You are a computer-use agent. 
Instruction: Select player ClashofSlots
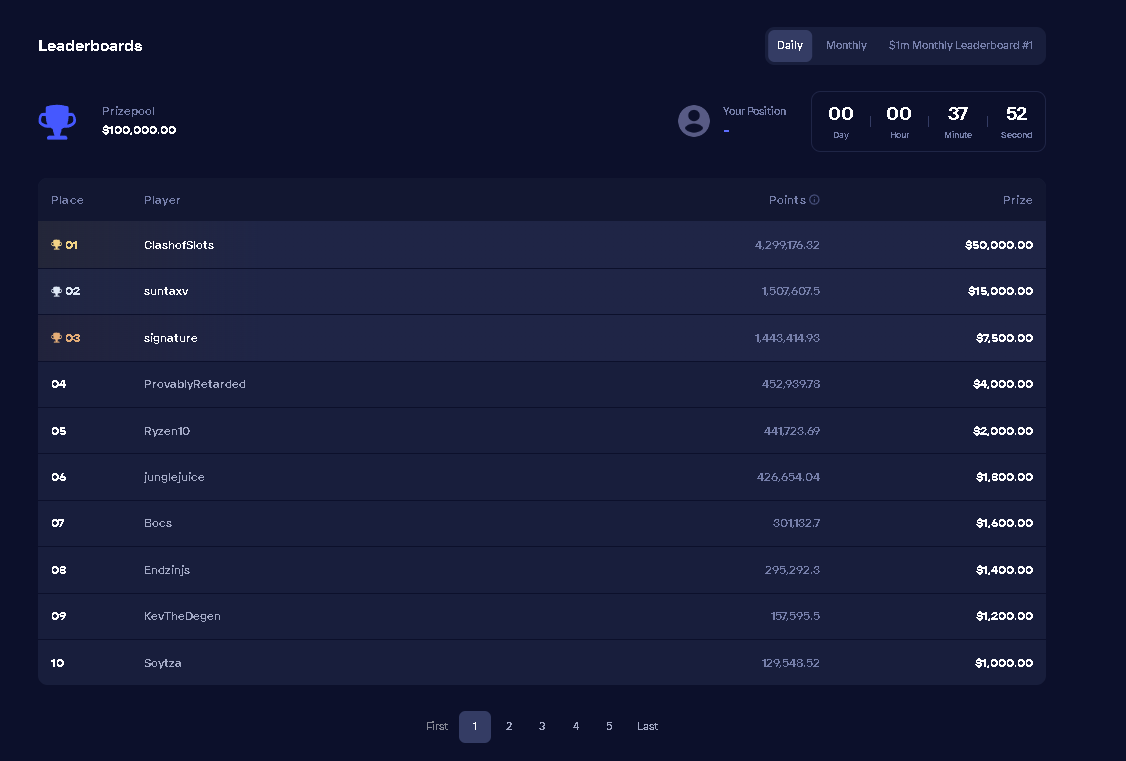click(x=179, y=245)
